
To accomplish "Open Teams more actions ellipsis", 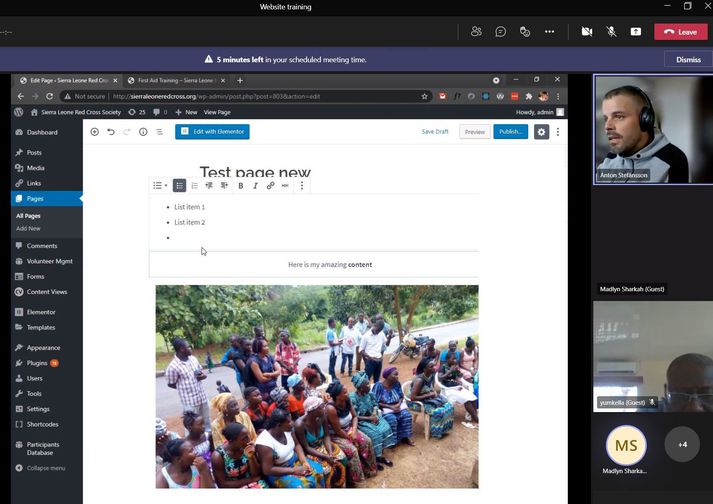I will pos(549,31).
